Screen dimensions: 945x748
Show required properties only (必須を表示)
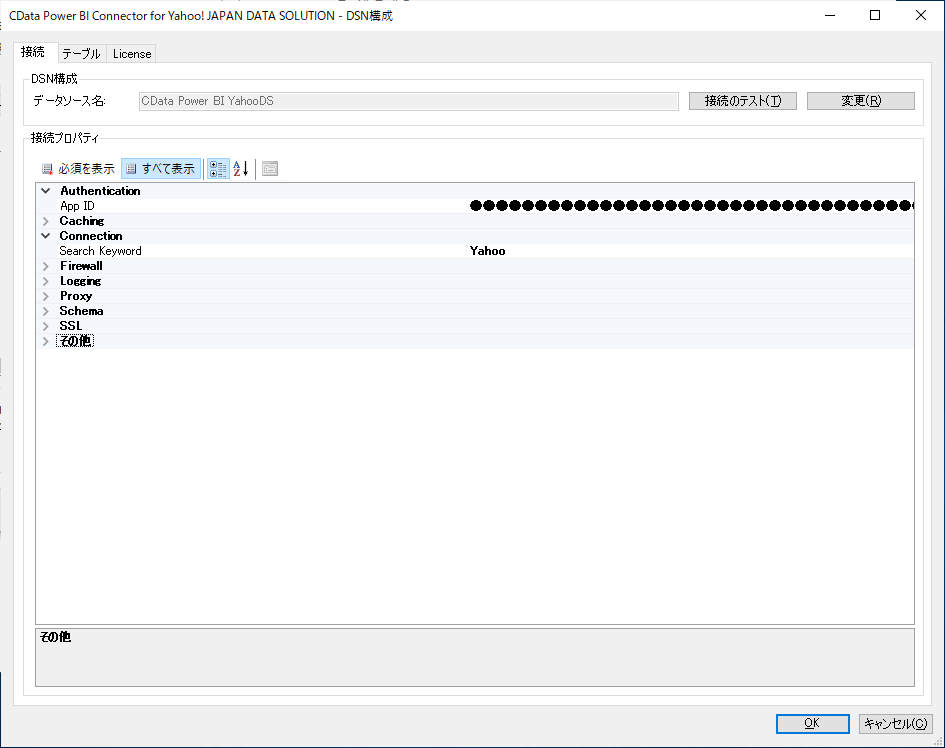pos(78,169)
